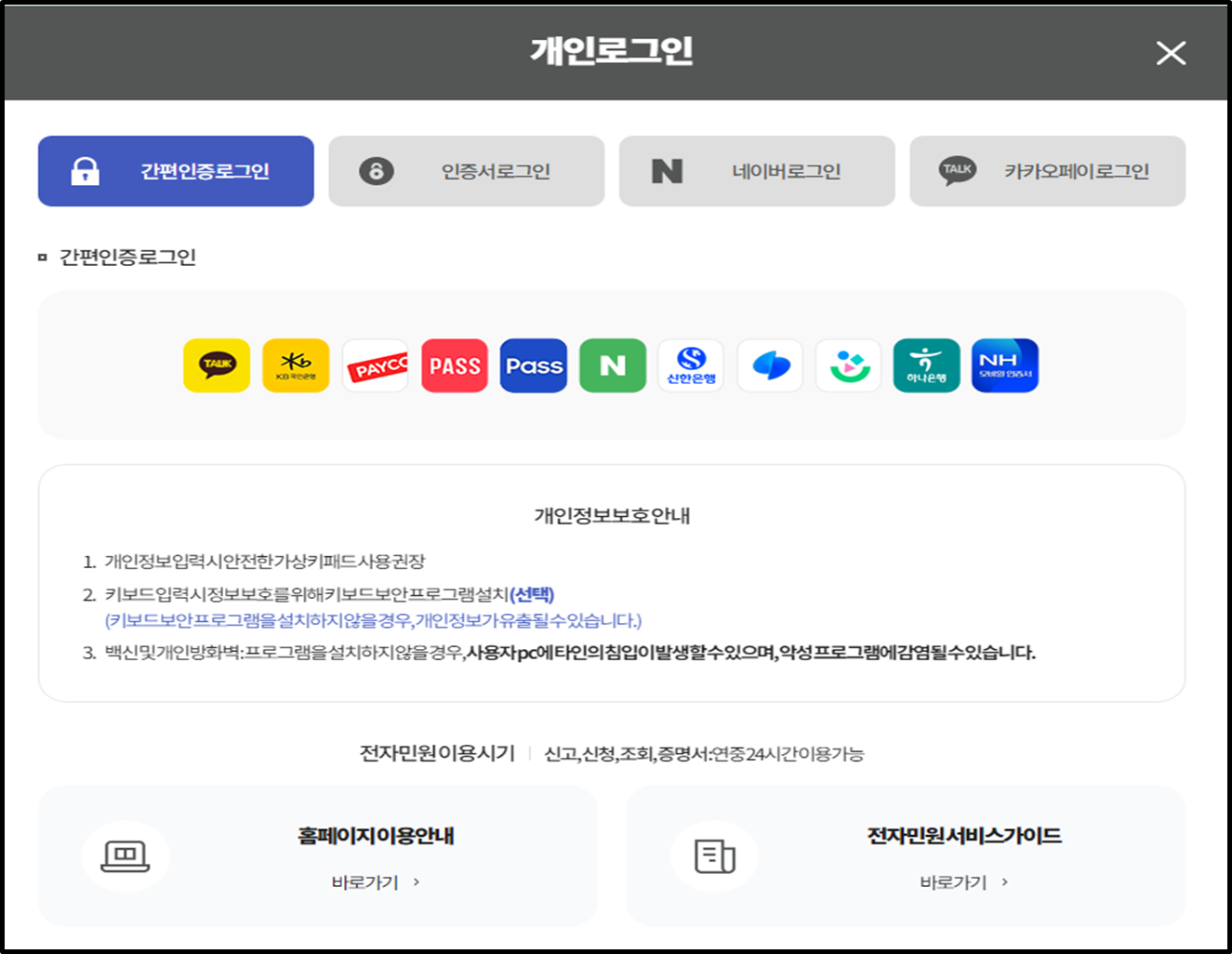Choose the green smiley-face certificate icon

click(x=848, y=365)
